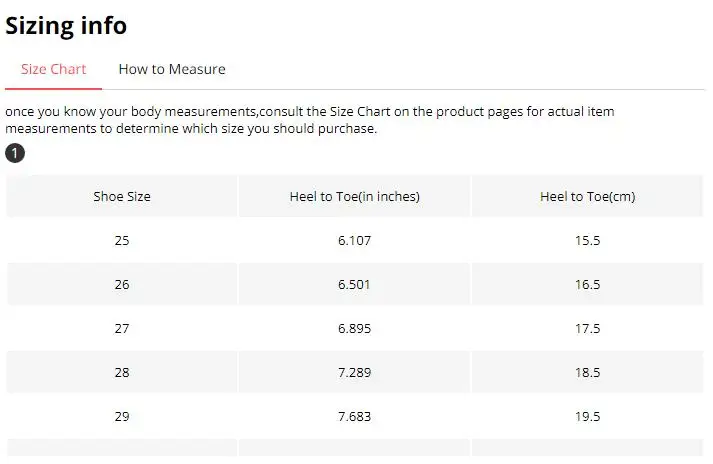Click shoe size 26 cell

coord(122,284)
